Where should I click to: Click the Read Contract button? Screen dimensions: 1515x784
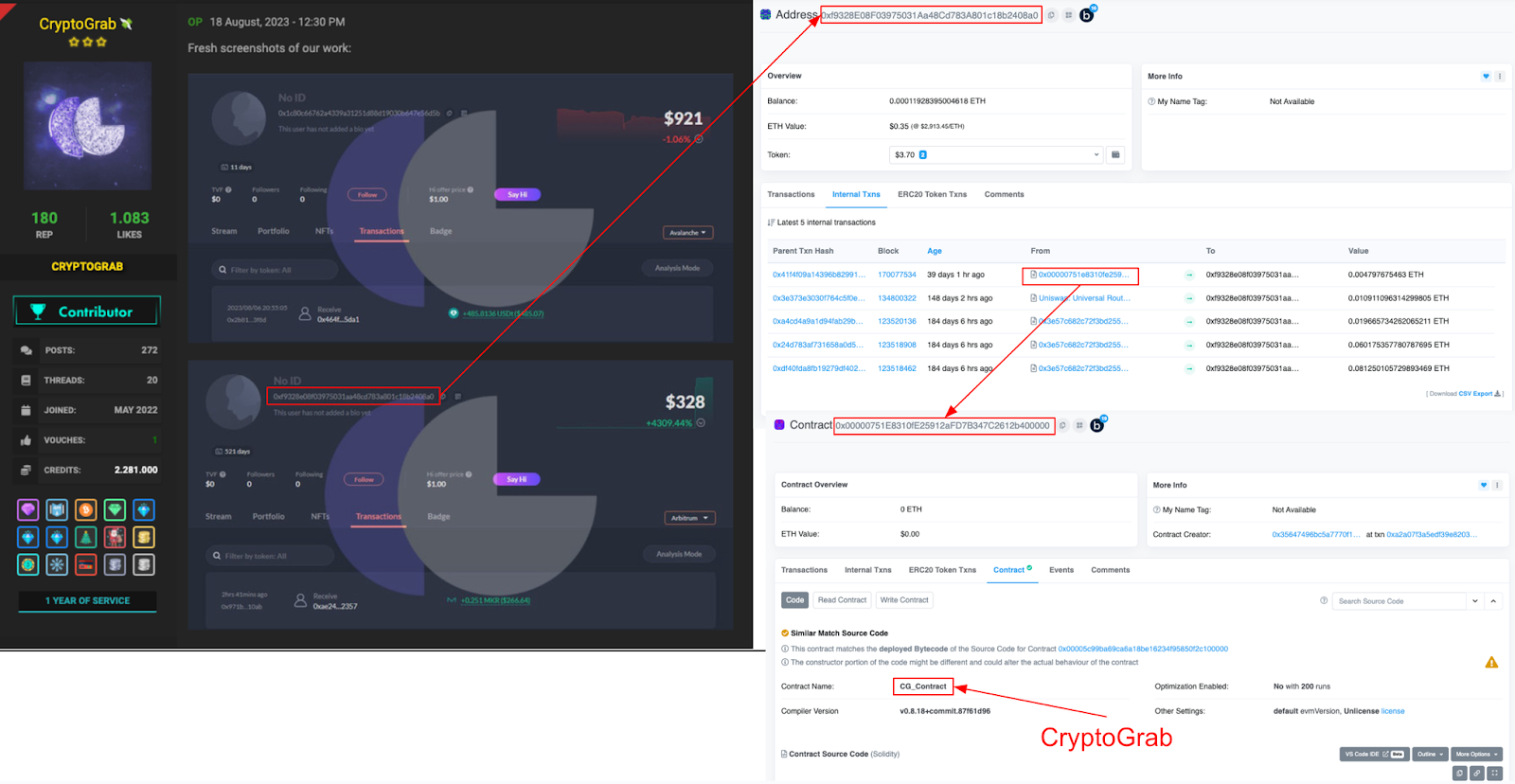pos(842,600)
